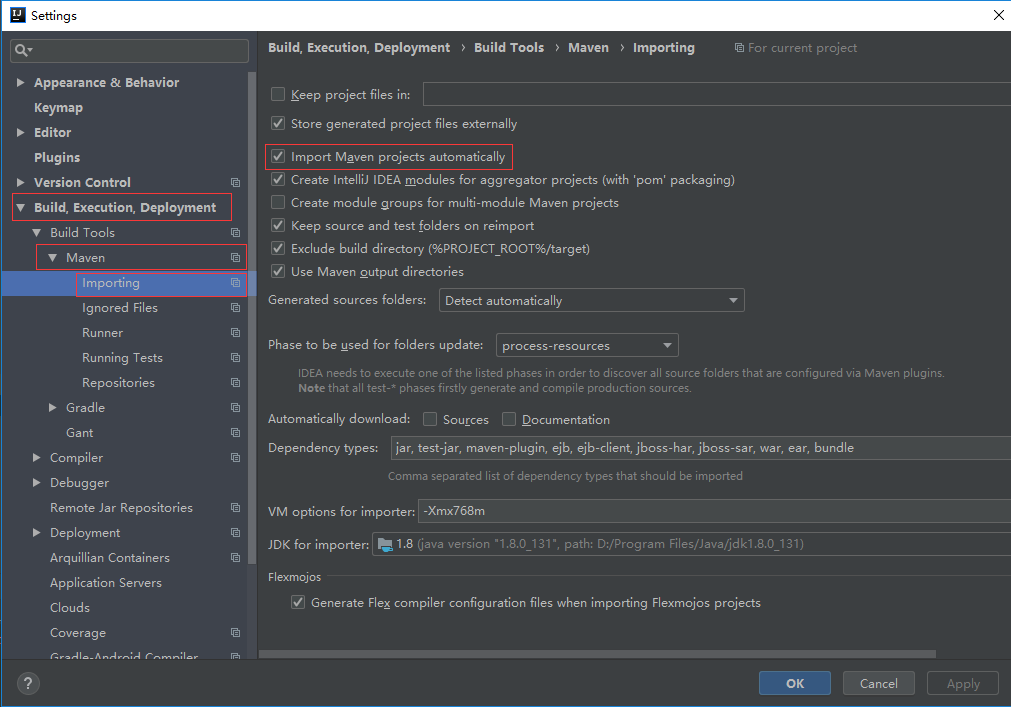Viewport: 1011px width, 707px height.
Task: Click the JDK folder icon in JDK for importer
Action: tap(385, 545)
